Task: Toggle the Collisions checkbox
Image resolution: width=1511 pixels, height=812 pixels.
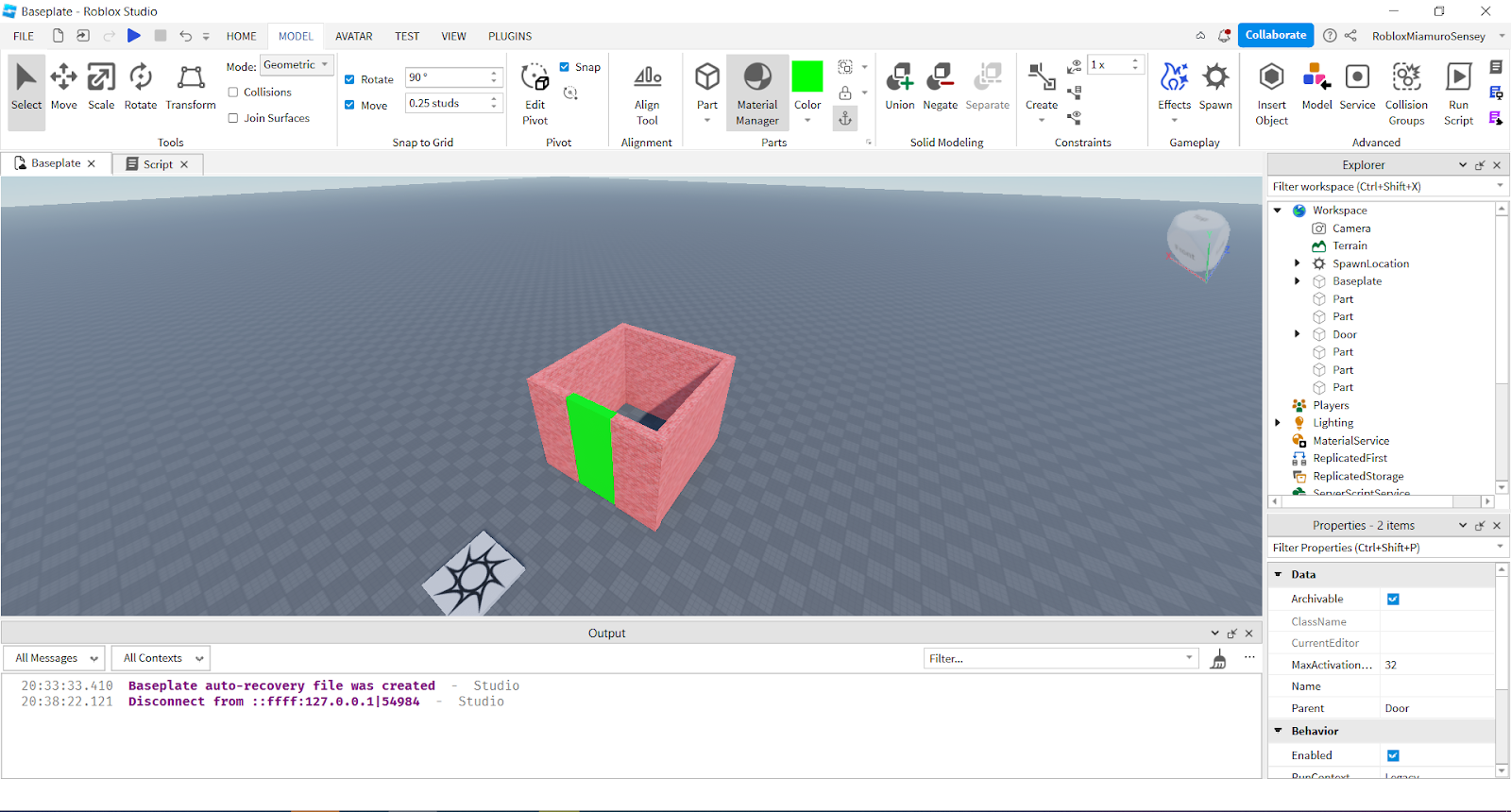Action: point(233,93)
